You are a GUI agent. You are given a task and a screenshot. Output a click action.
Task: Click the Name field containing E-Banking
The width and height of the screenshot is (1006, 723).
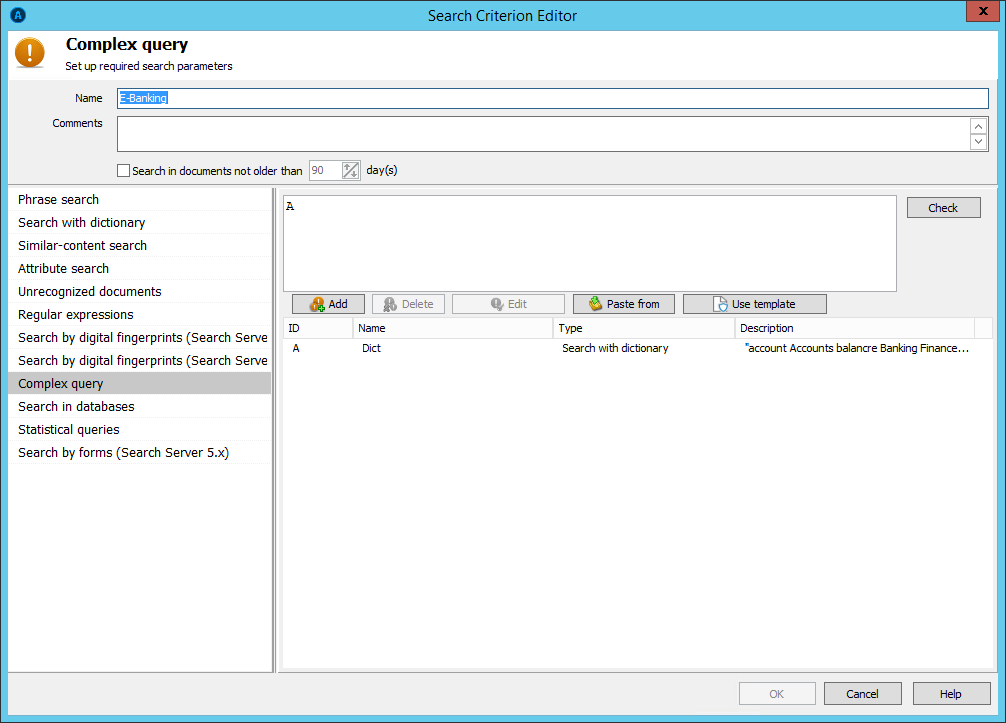click(x=552, y=98)
